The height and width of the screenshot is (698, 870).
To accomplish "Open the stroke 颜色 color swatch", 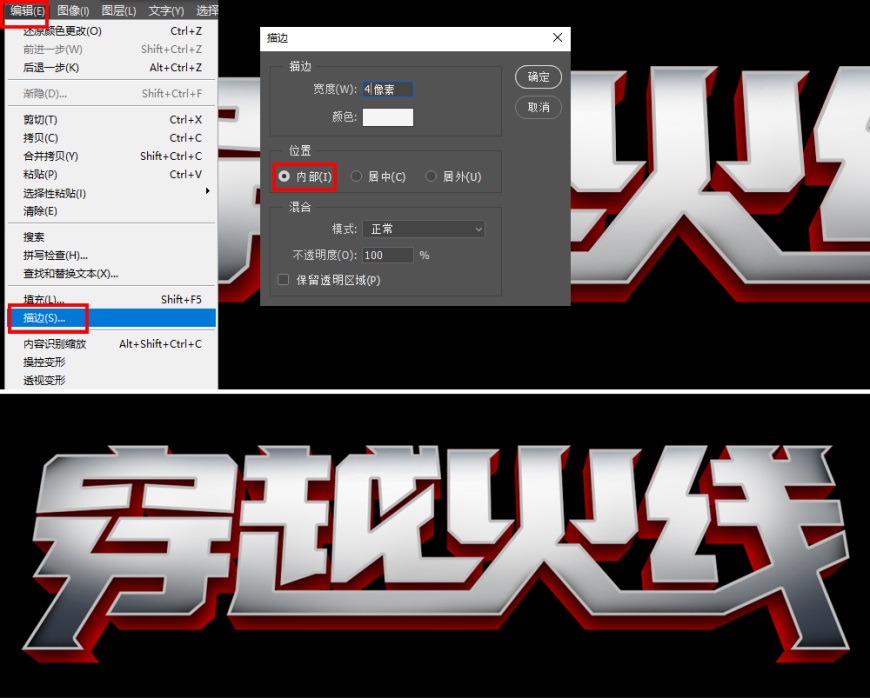I will coord(388,117).
